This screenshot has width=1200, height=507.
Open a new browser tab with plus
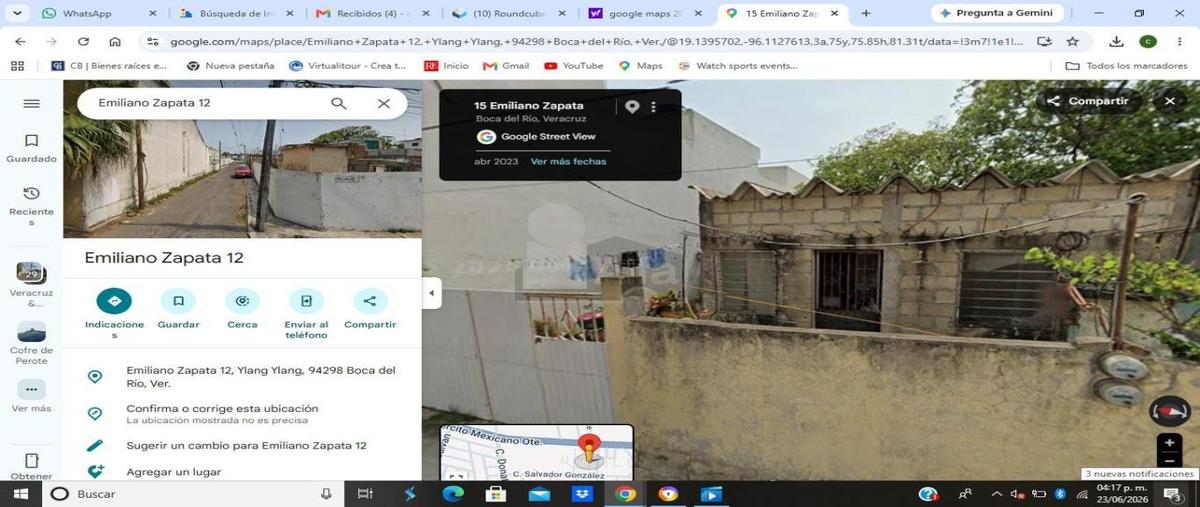(x=866, y=13)
